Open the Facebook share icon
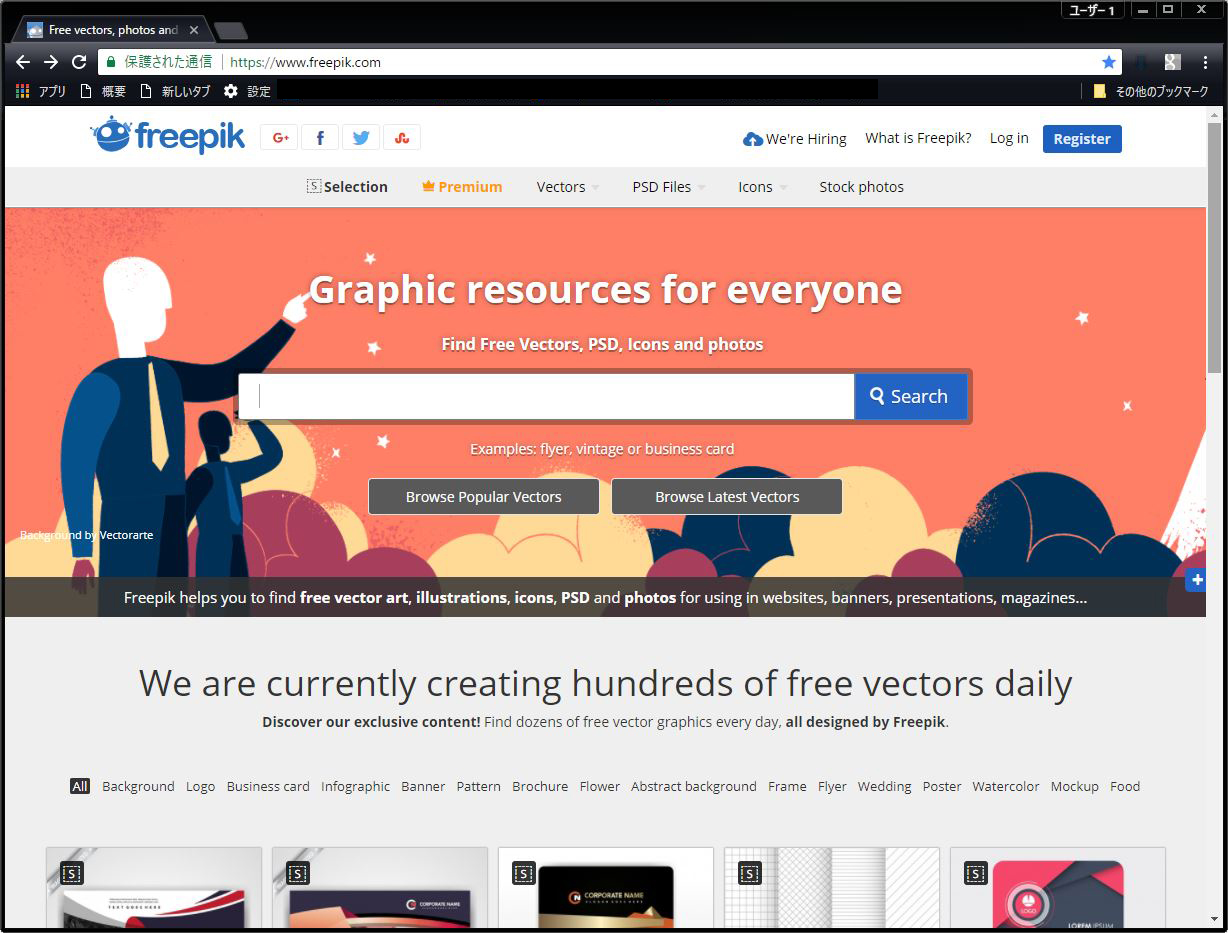The image size is (1228, 933). point(320,137)
